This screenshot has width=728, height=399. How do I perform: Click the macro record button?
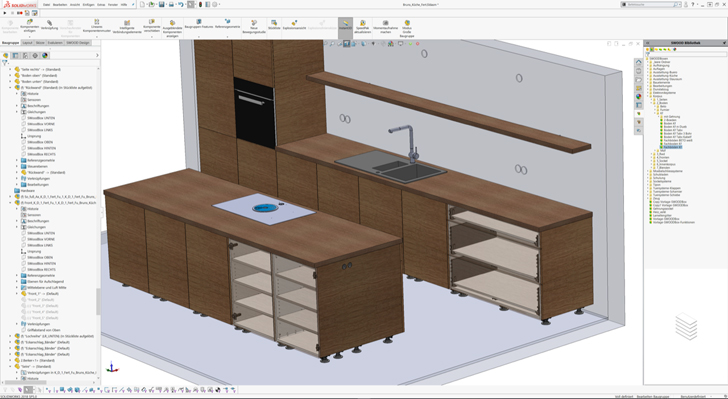[20, 13]
